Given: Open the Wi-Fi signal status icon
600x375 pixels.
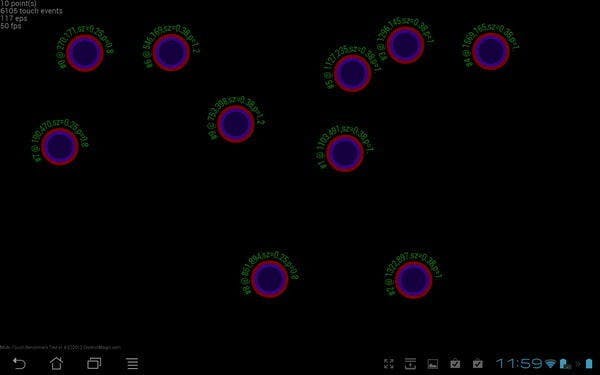Looking at the screenshot, I should point(550,363).
